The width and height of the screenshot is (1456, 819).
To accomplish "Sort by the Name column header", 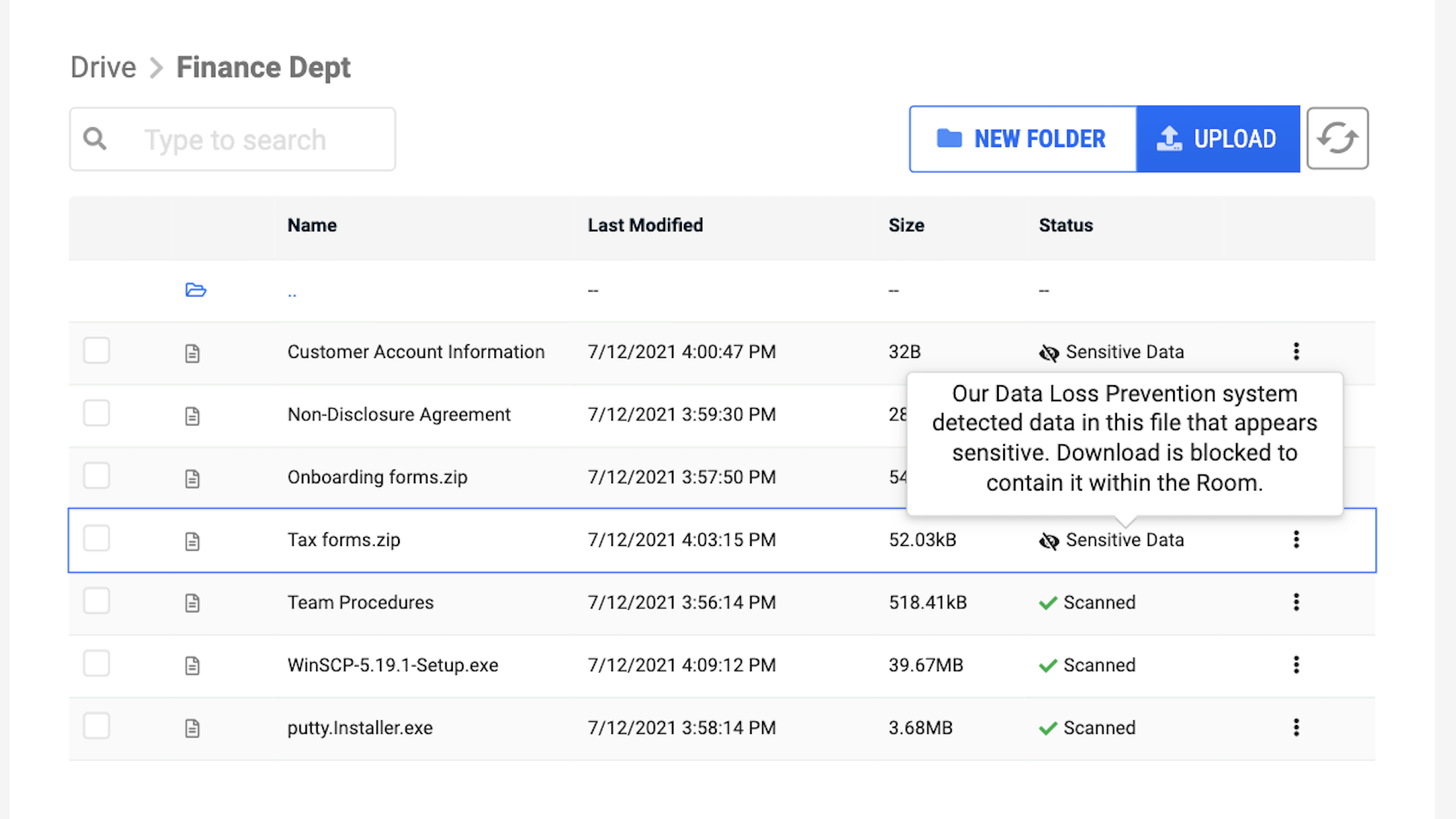I will 312,225.
